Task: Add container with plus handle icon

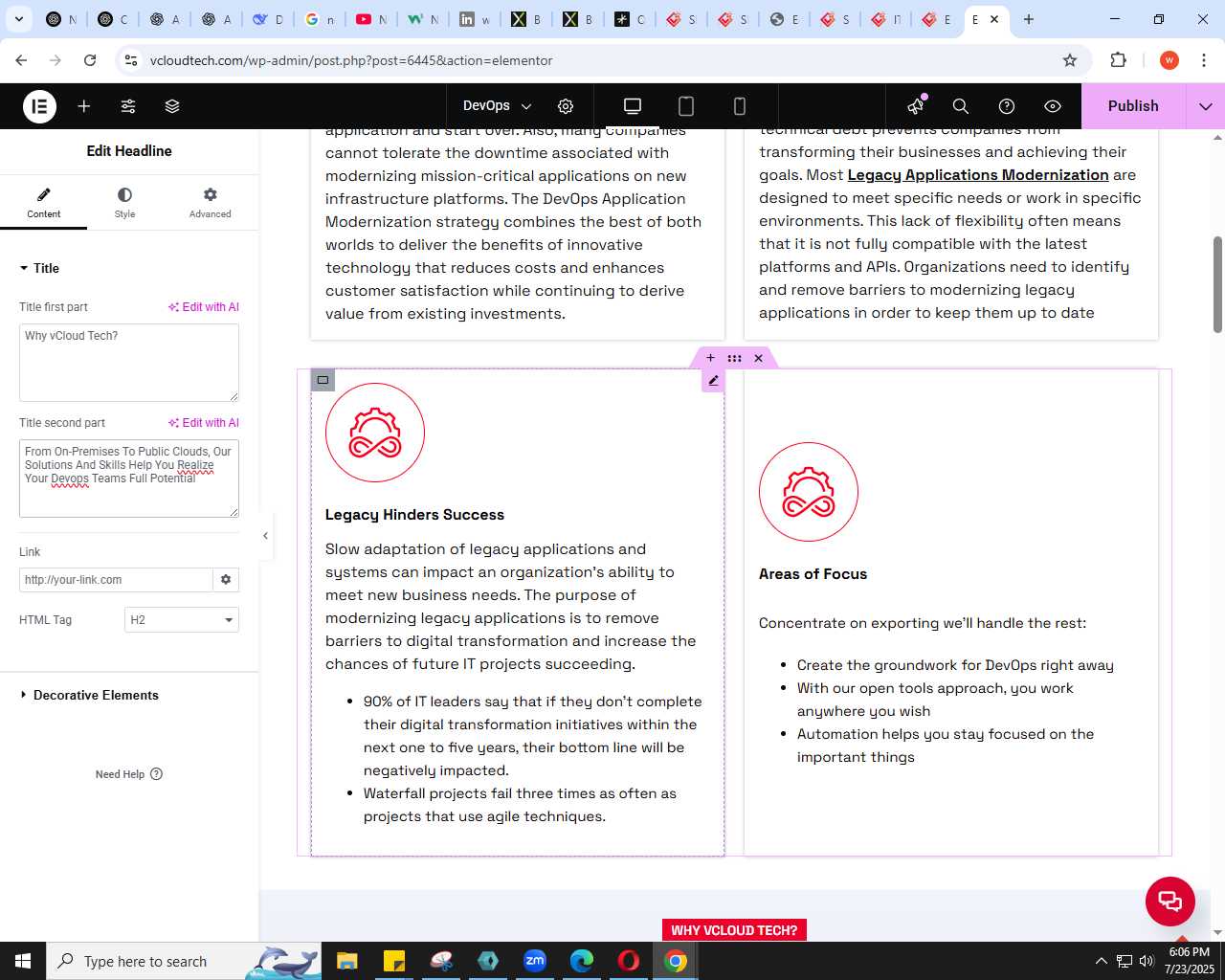Action: (x=710, y=358)
